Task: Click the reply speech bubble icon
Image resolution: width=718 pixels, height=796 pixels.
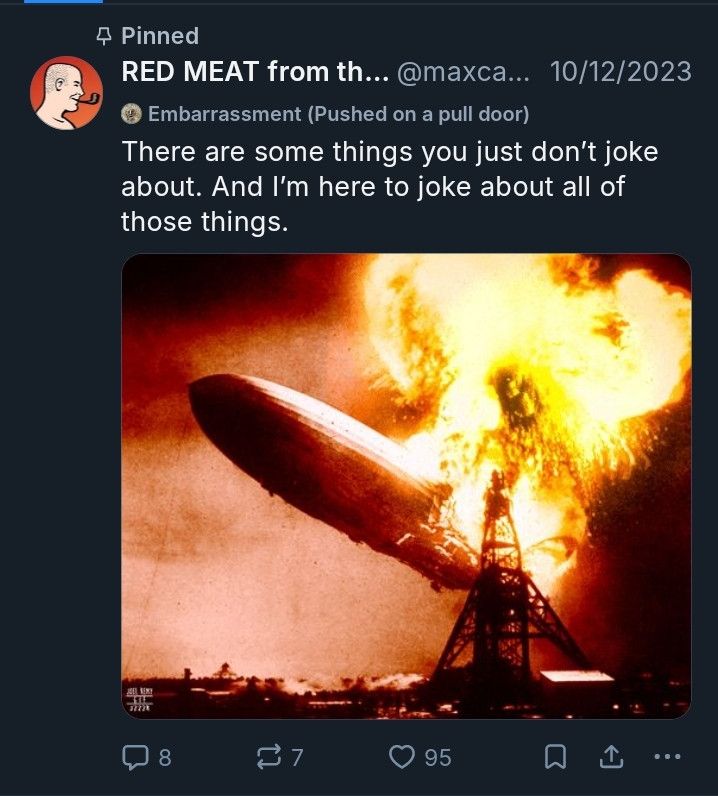Action: (x=134, y=758)
